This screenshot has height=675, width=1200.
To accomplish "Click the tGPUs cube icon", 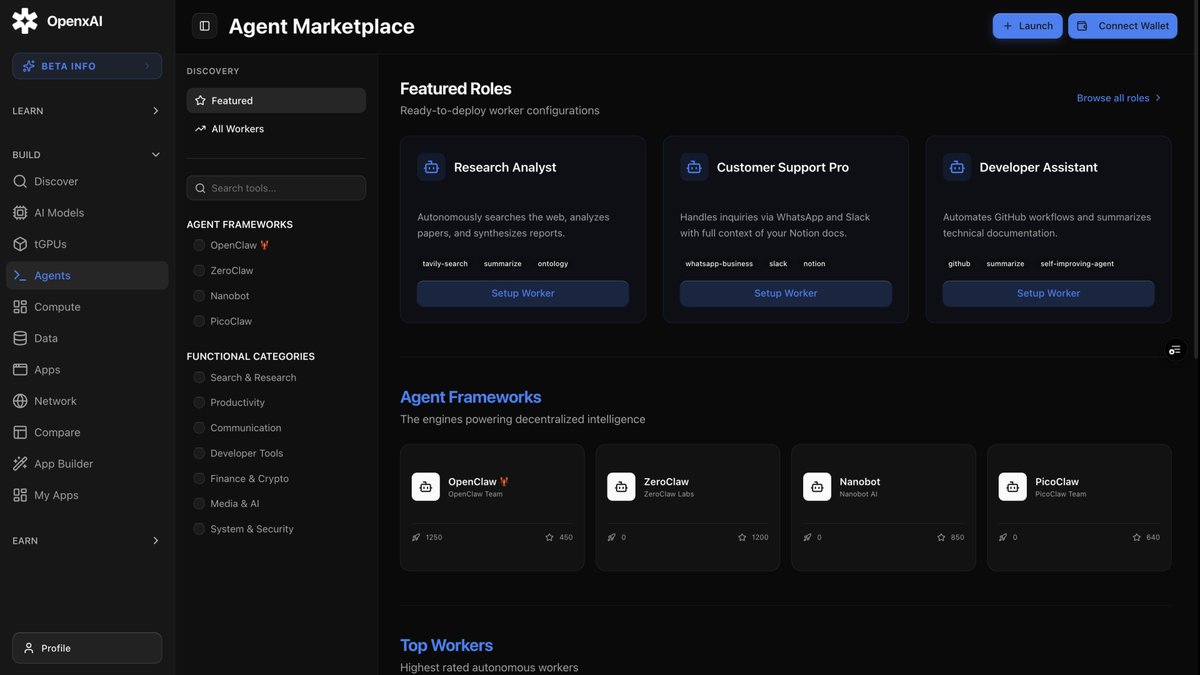I will pyautogui.click(x=20, y=244).
